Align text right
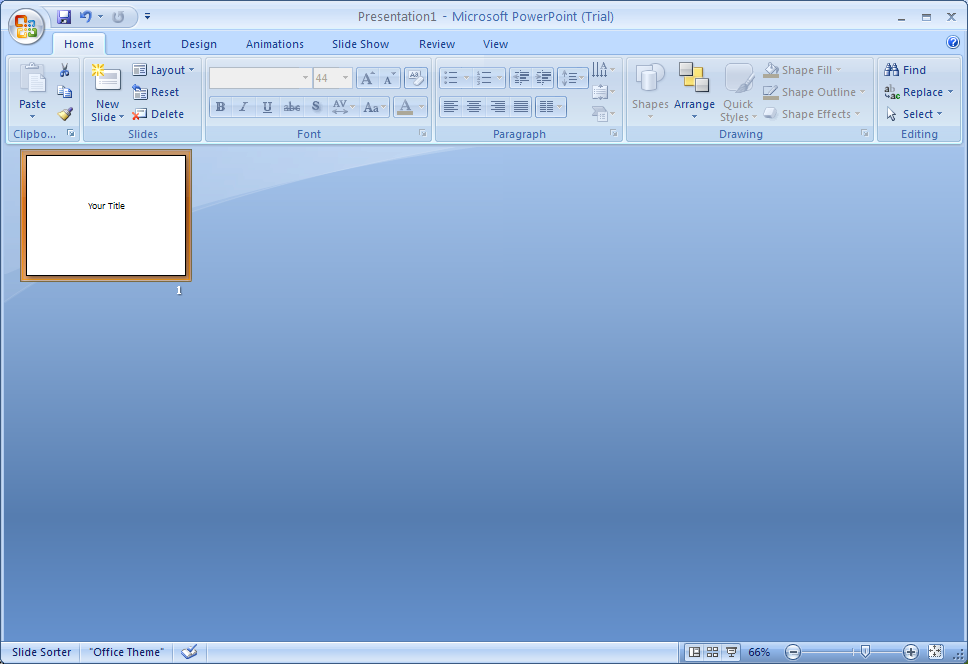 pos(497,107)
